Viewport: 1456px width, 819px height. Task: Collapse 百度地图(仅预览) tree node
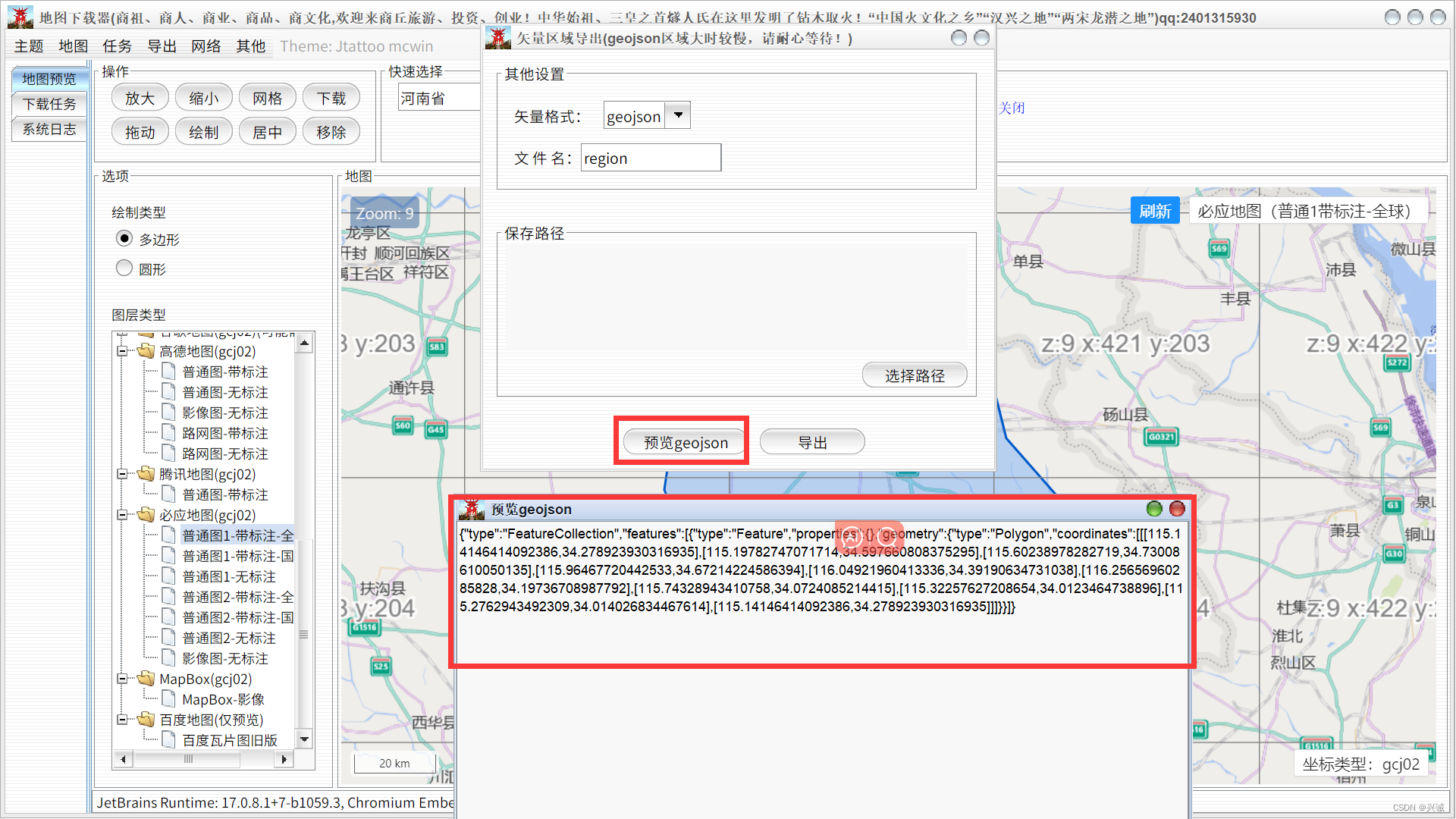tap(122, 720)
